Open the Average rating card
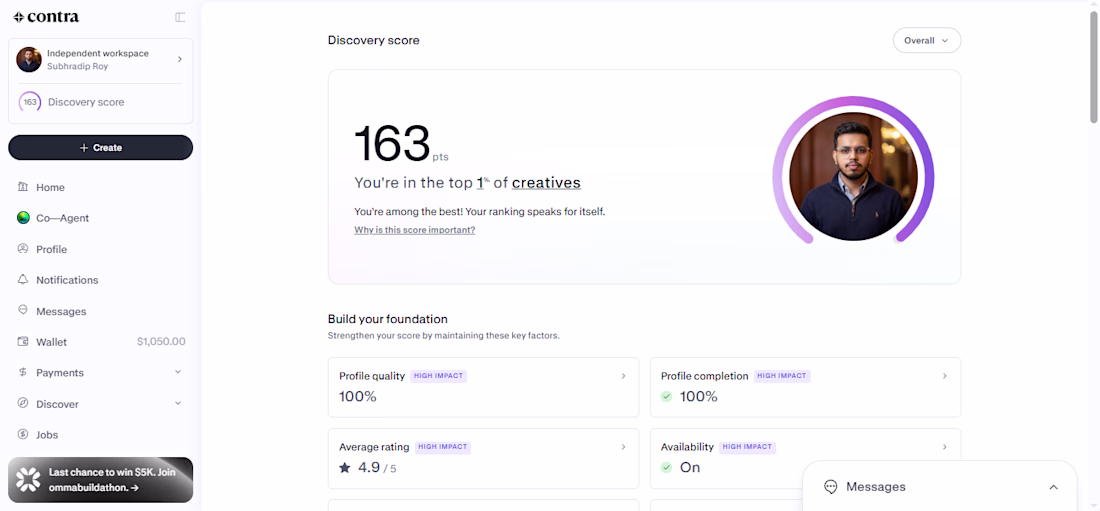 tap(483, 458)
